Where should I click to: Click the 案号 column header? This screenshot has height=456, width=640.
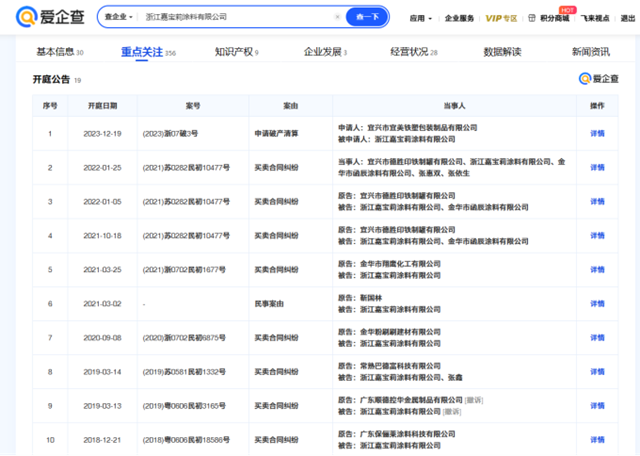click(x=193, y=106)
